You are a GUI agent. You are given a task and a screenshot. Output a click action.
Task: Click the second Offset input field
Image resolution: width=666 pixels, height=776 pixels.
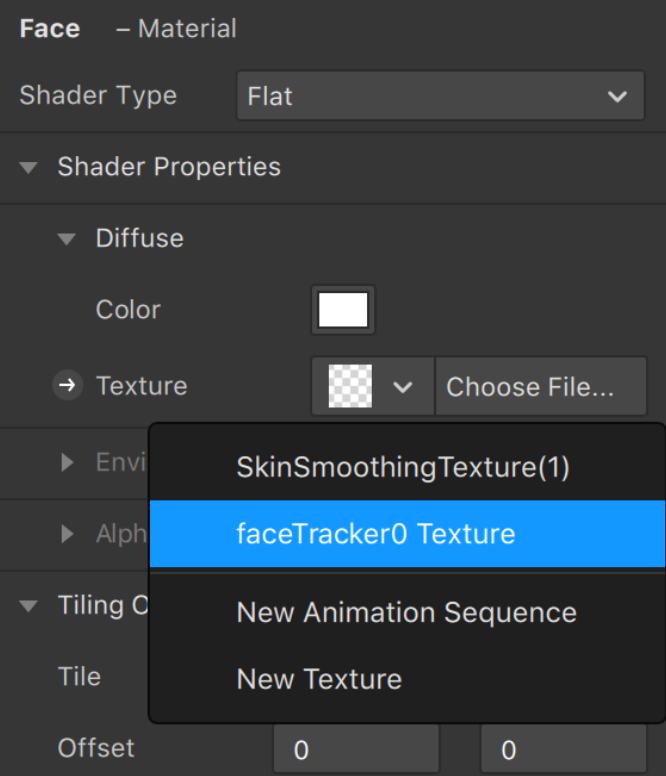pyautogui.click(x=564, y=749)
